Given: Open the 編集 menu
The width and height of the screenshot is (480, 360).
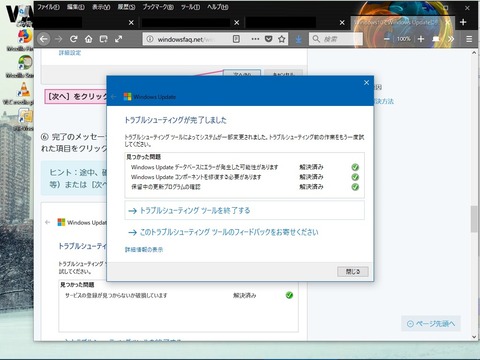Looking at the screenshot, I should coord(76,7).
